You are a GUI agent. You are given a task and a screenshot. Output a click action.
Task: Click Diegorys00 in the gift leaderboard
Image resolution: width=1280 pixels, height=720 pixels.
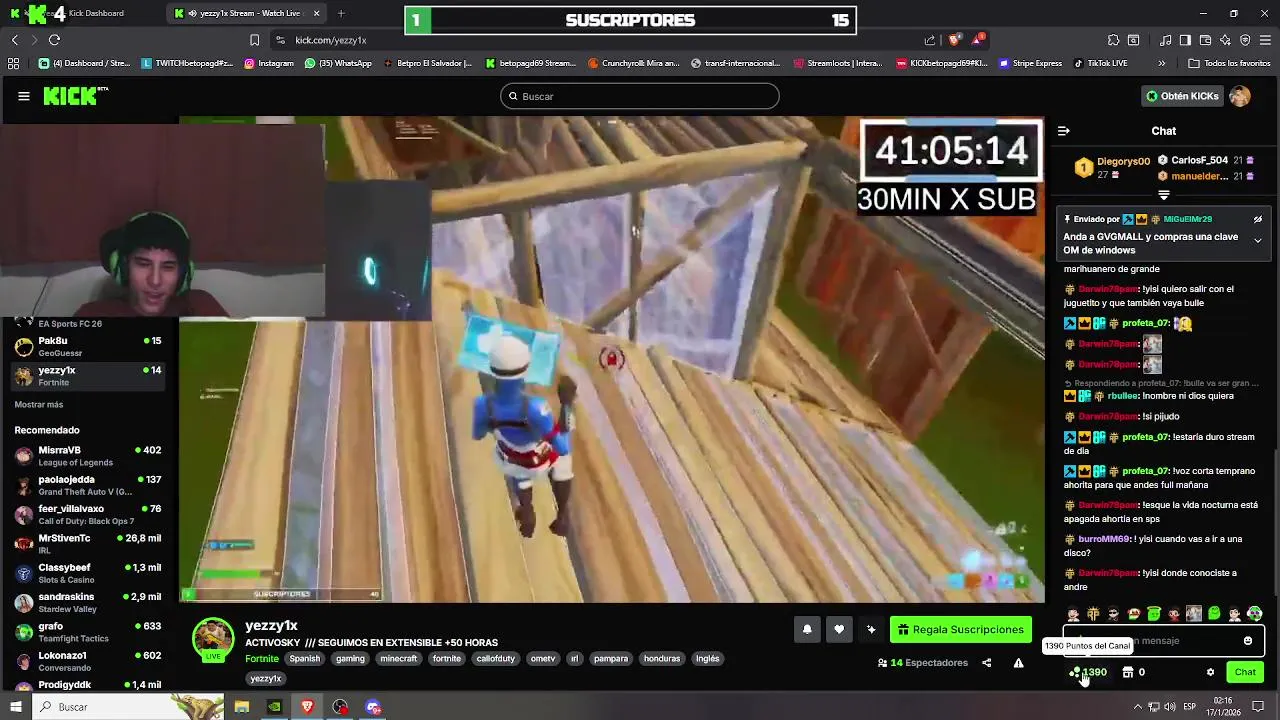[x=1123, y=161]
